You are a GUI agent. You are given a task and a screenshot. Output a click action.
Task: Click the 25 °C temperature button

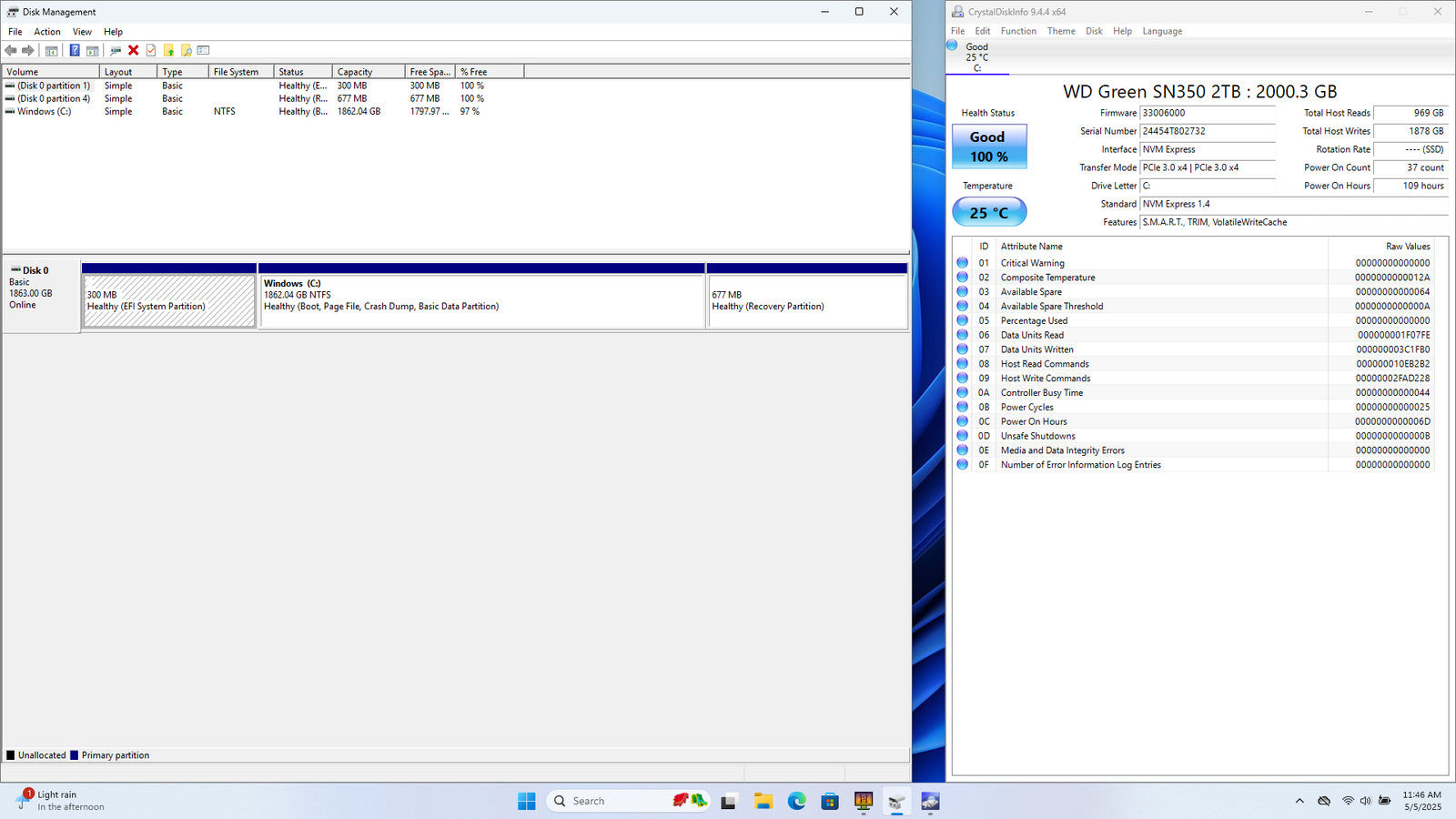(989, 212)
